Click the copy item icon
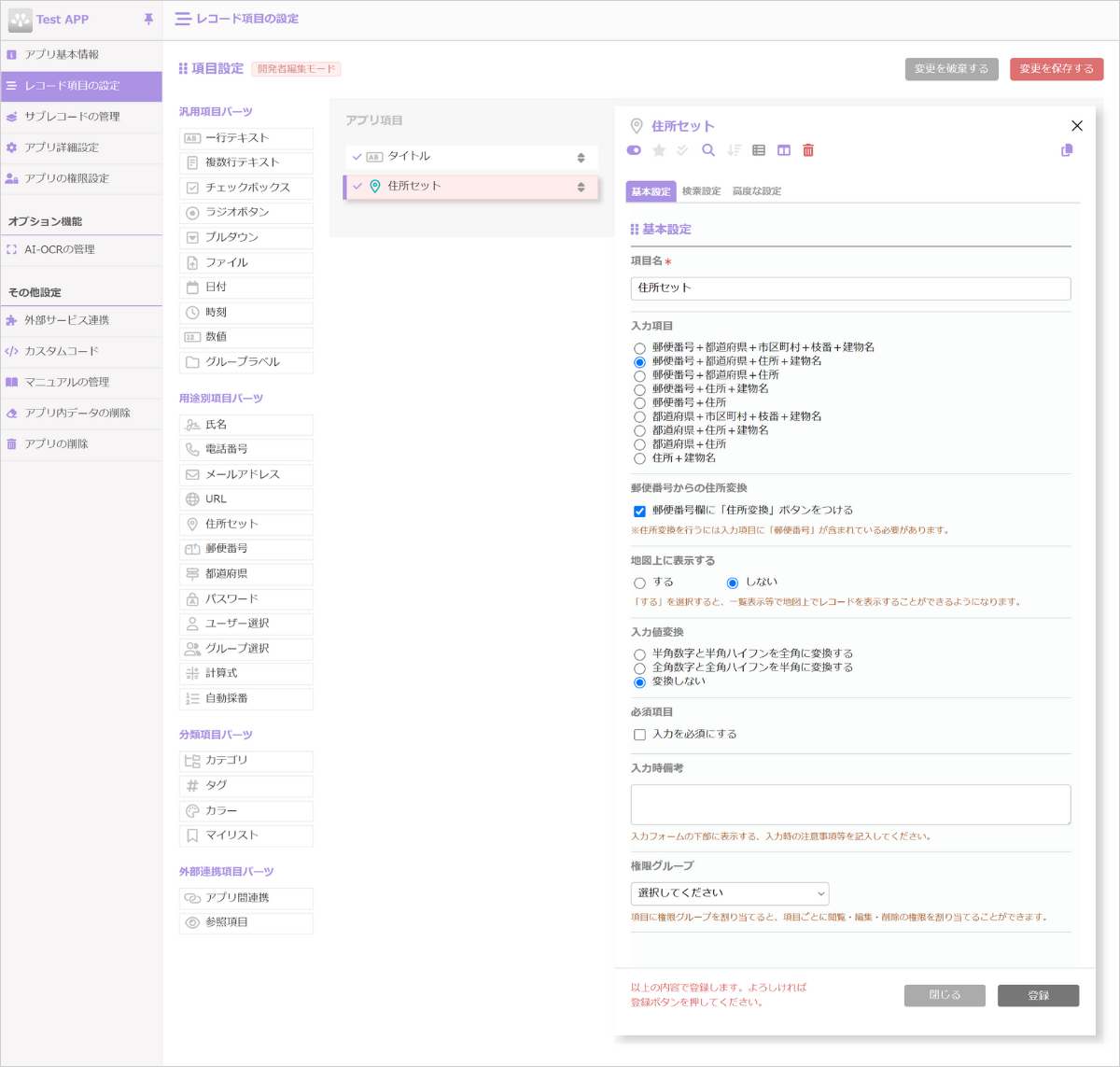The image size is (1120, 1067). [x=1067, y=150]
